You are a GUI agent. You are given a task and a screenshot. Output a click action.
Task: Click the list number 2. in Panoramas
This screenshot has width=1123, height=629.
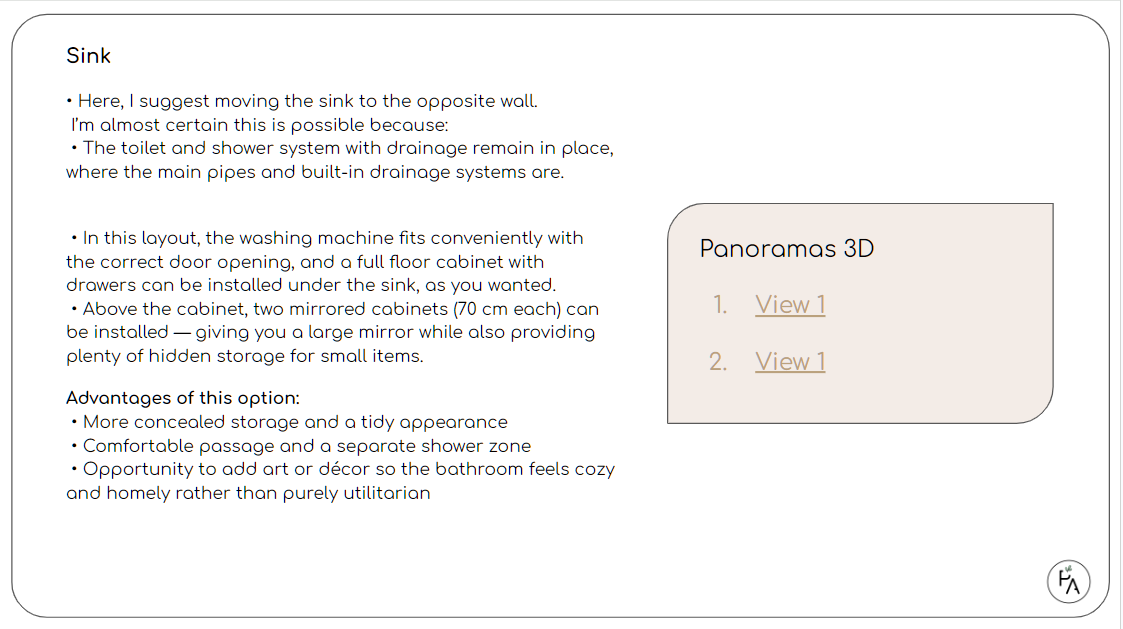pos(718,362)
